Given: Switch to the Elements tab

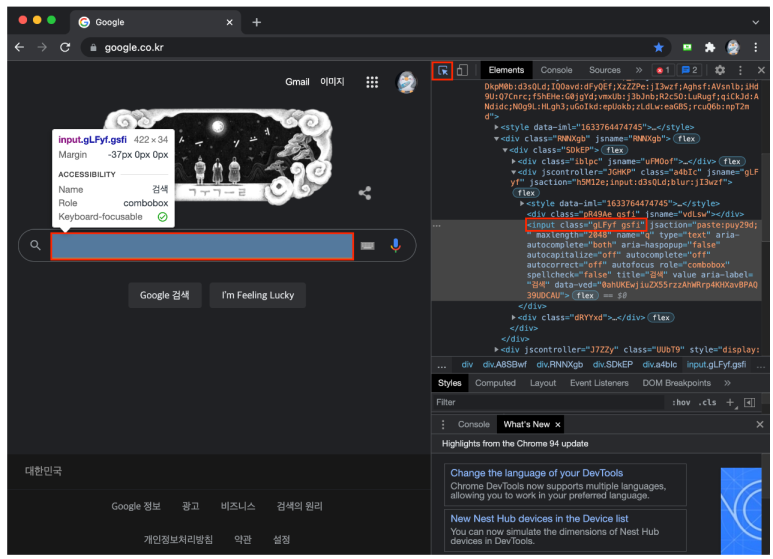Looking at the screenshot, I should (506, 70).
